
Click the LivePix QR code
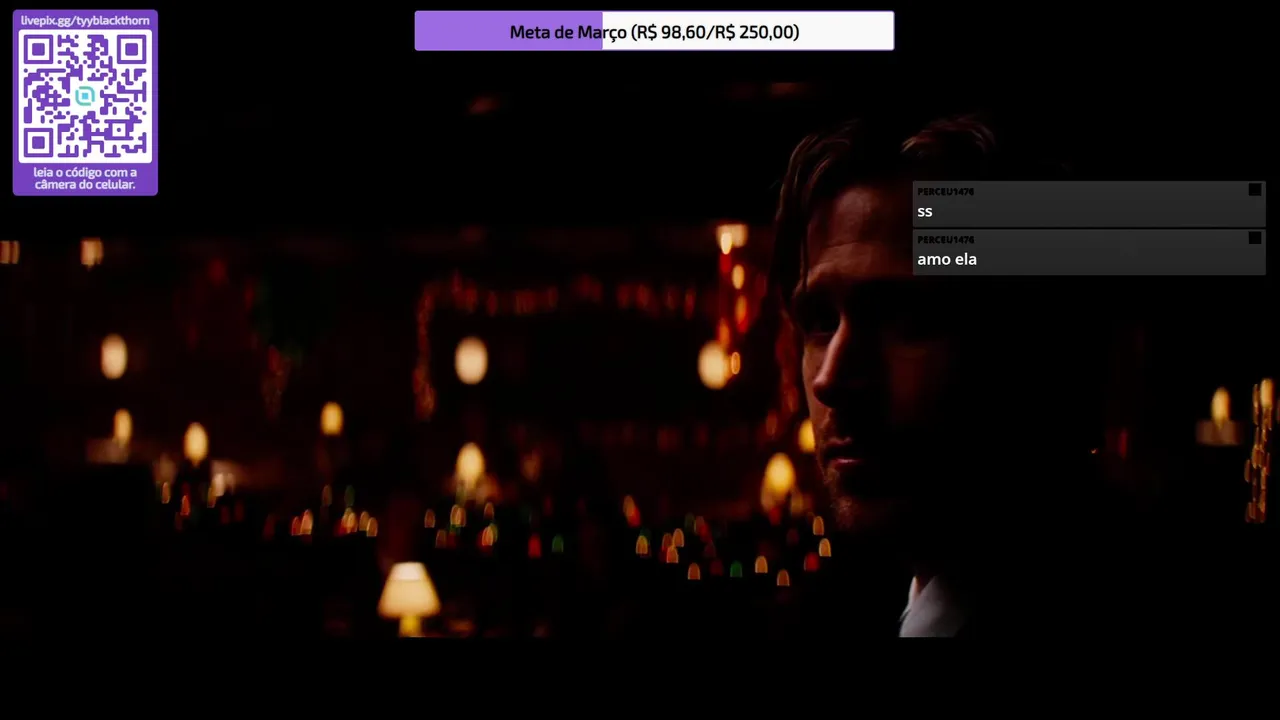point(85,96)
